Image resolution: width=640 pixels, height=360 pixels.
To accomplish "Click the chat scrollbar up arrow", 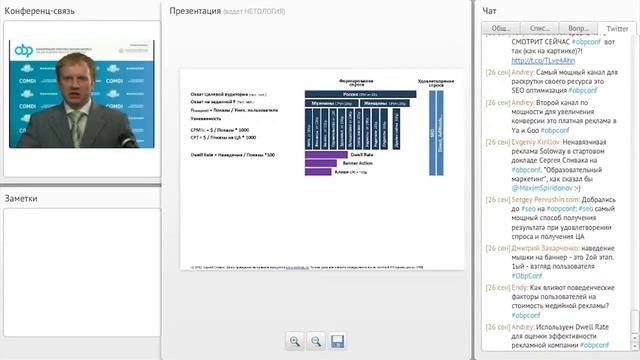I will pos(634,338).
